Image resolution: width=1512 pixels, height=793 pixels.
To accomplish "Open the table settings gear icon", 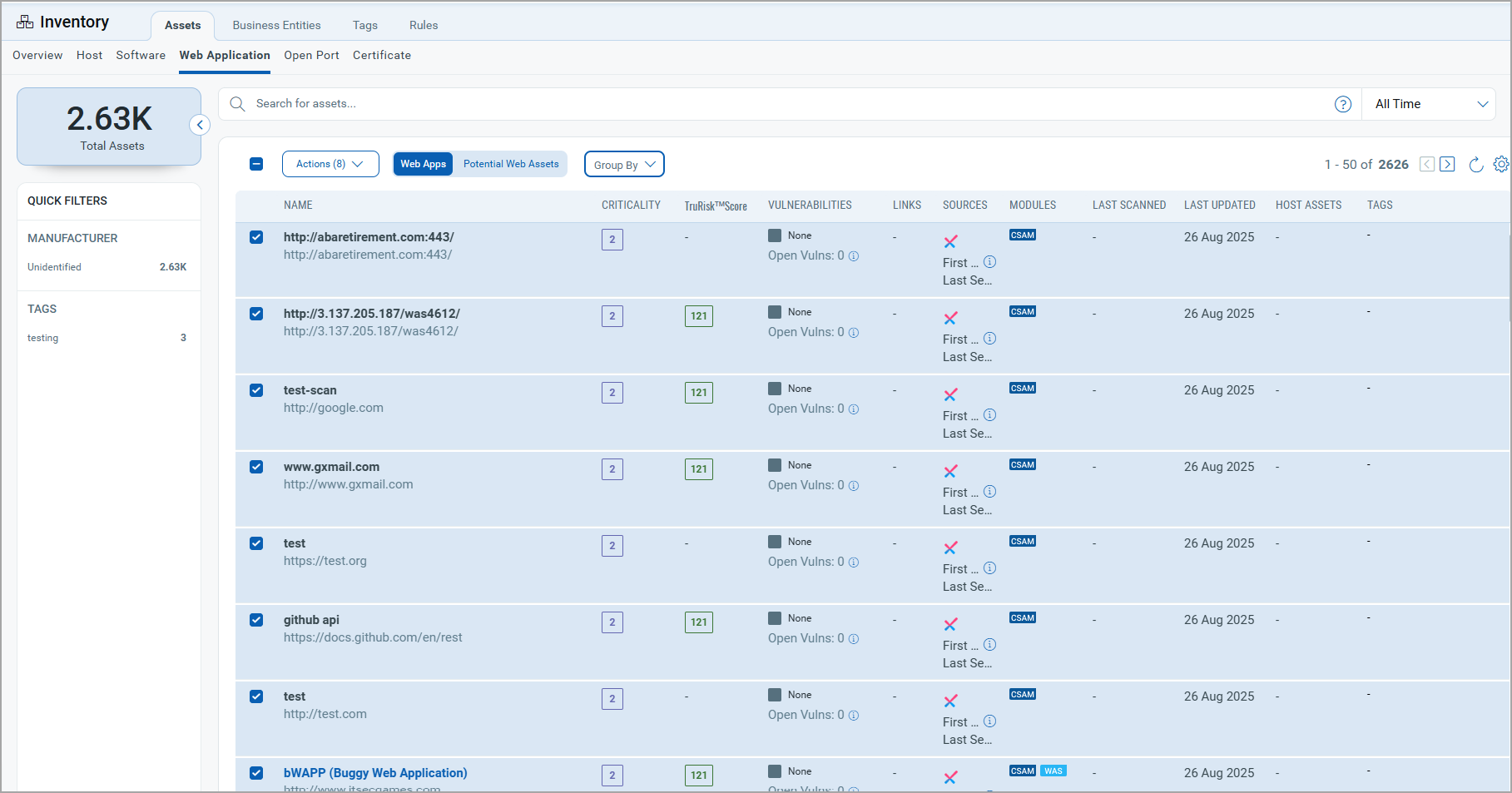I will click(1500, 165).
